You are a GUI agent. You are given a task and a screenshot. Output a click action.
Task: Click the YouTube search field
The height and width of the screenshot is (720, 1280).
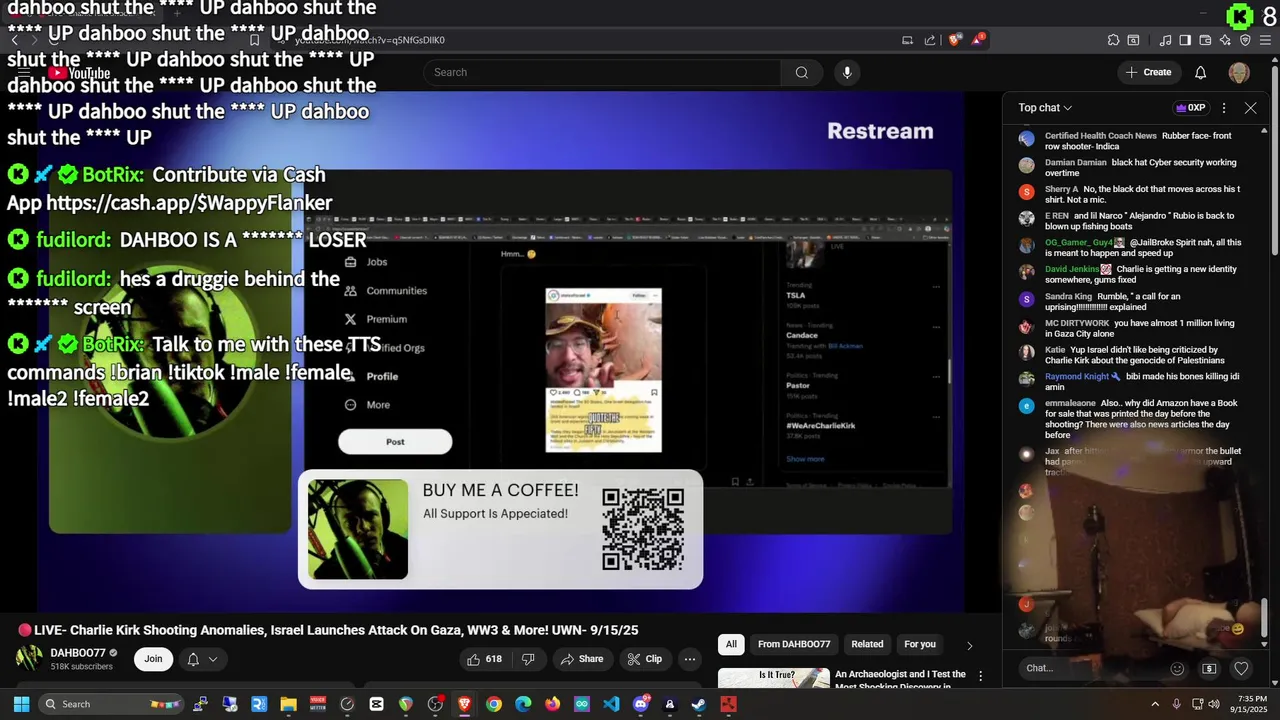[x=602, y=72]
